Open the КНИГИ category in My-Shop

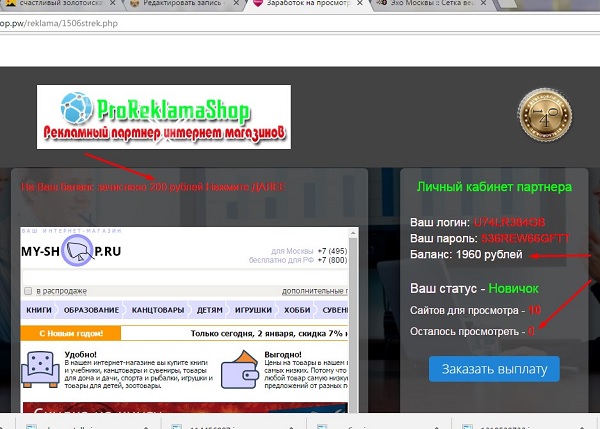click(39, 310)
